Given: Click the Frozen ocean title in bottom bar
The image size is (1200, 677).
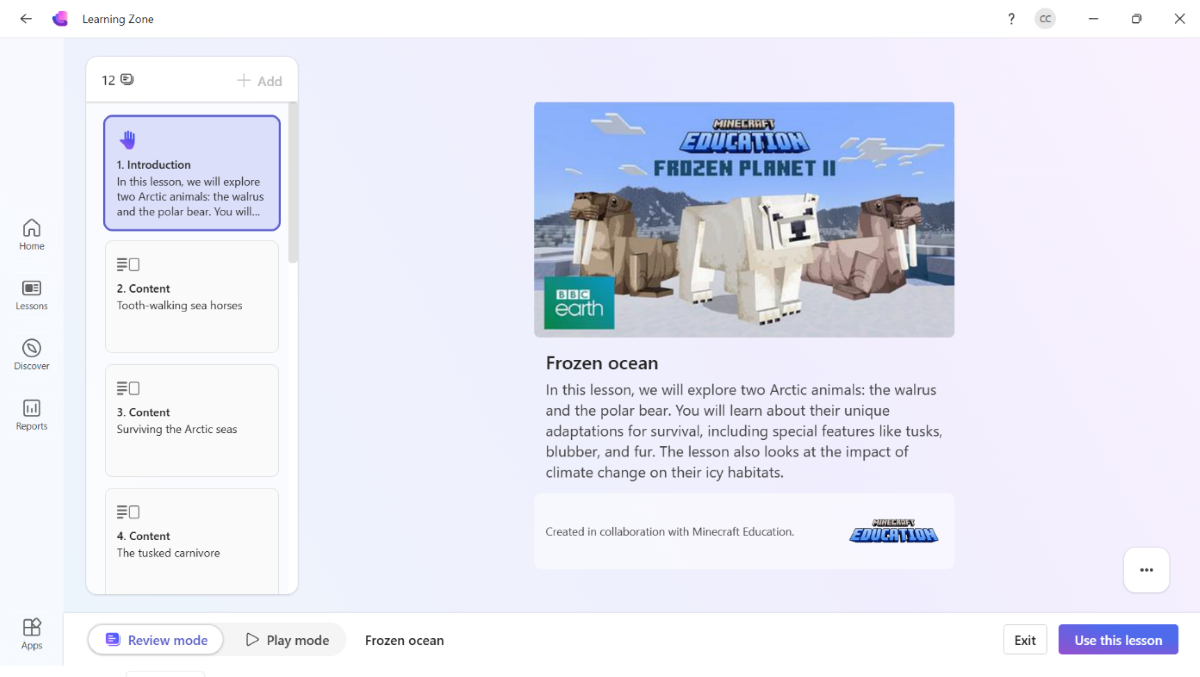Looking at the screenshot, I should click(x=404, y=640).
